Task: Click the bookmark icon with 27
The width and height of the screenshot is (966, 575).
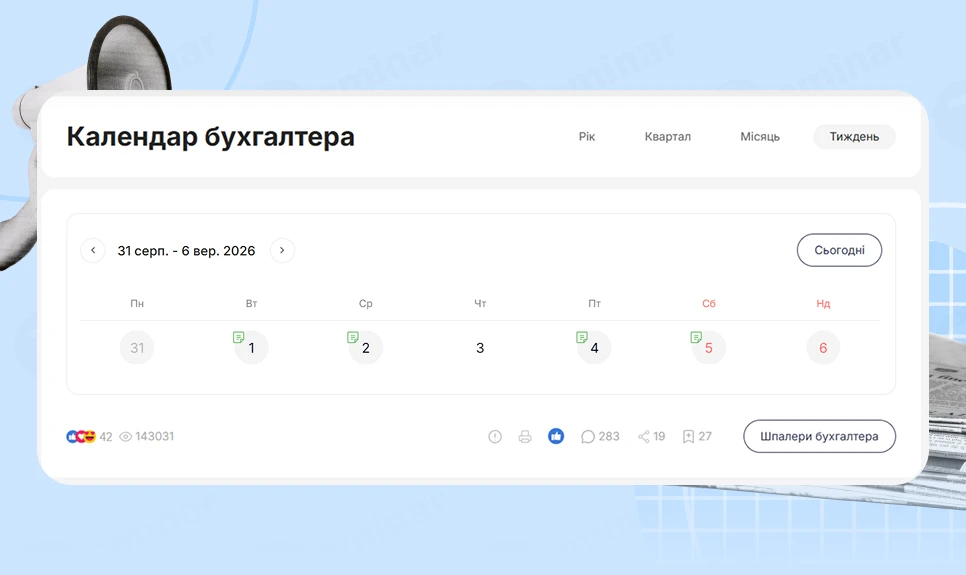Action: pos(688,436)
